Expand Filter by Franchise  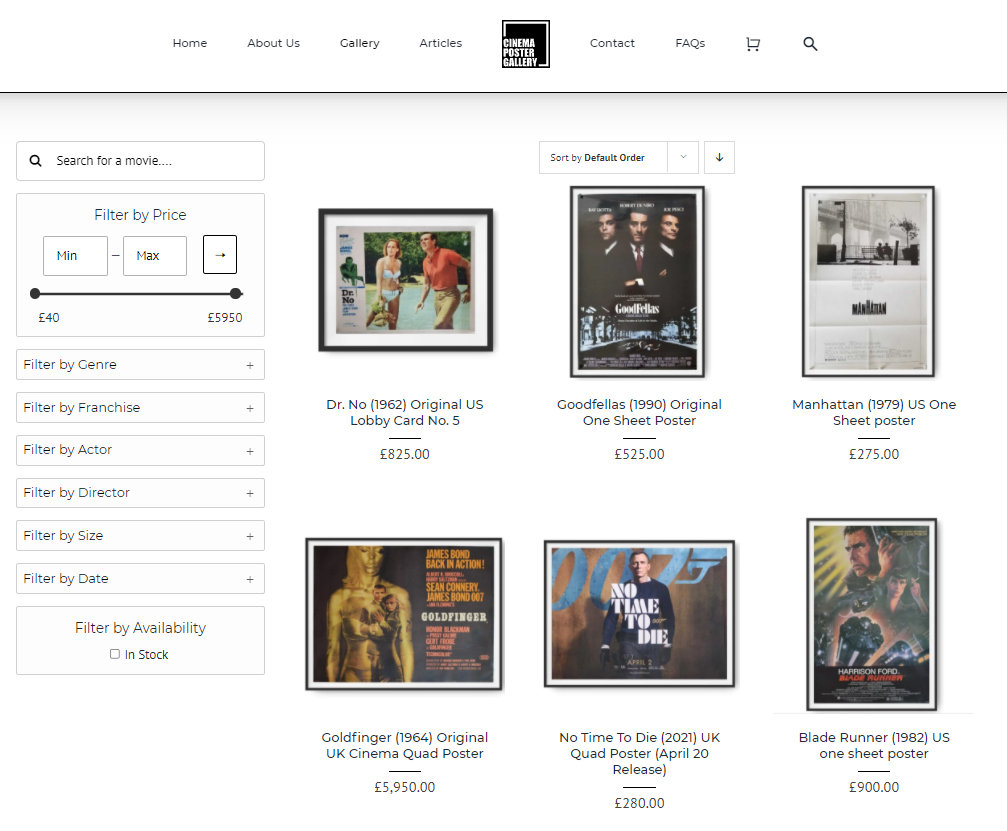click(140, 408)
